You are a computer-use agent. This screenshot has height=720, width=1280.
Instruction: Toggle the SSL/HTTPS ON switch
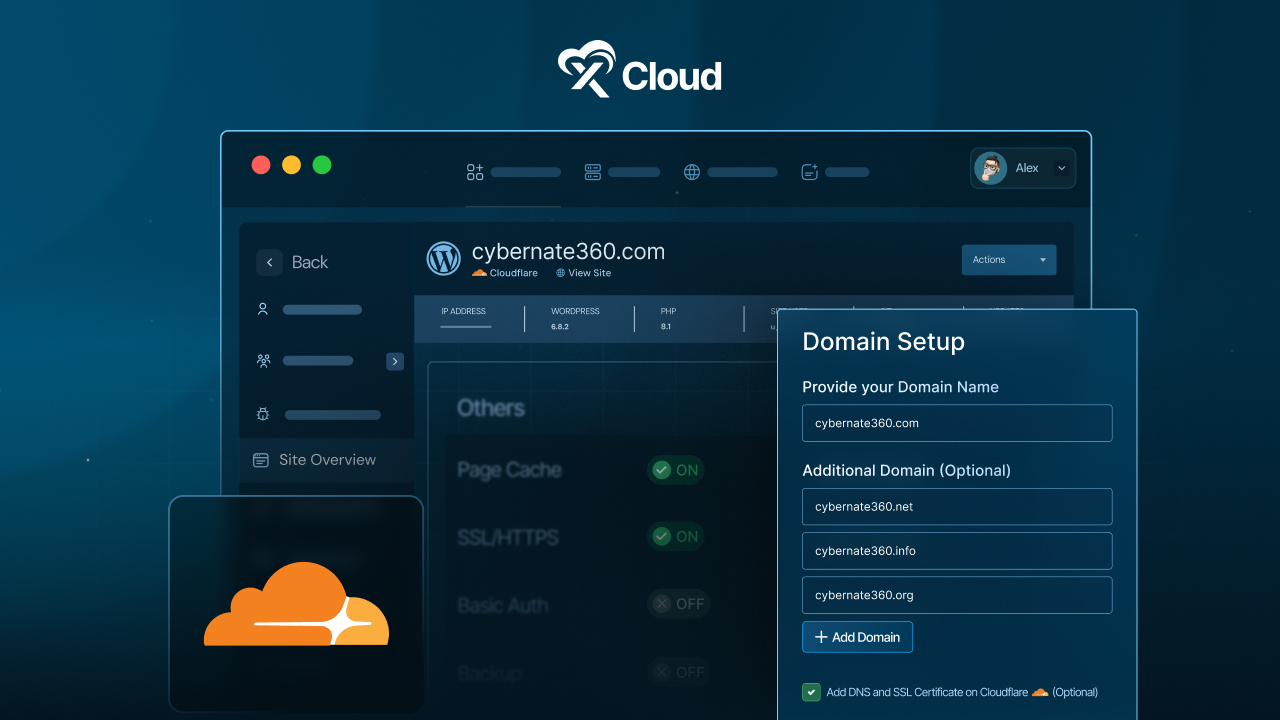[x=675, y=537]
